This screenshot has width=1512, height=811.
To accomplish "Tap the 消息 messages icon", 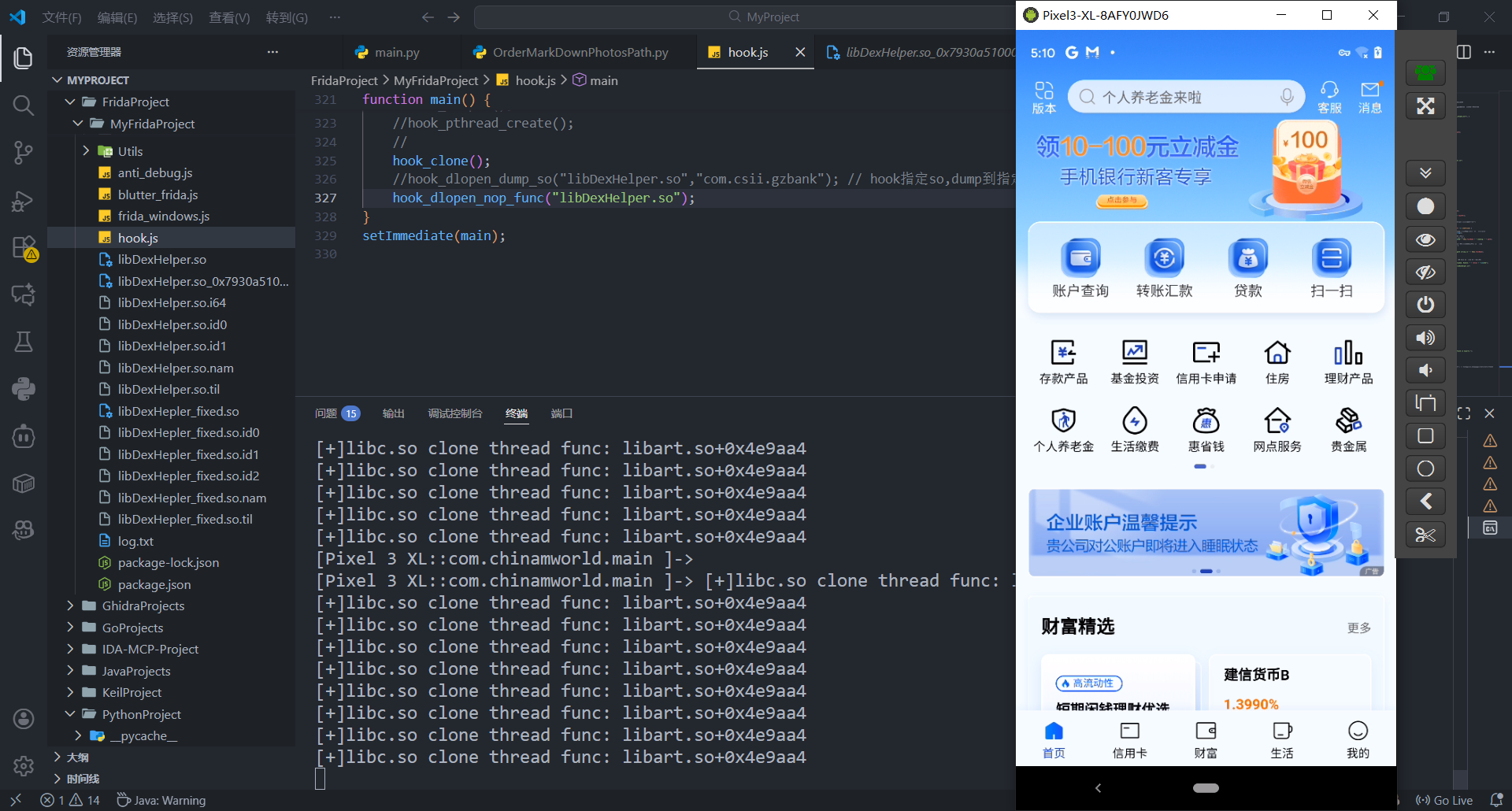I will 1370,97.
